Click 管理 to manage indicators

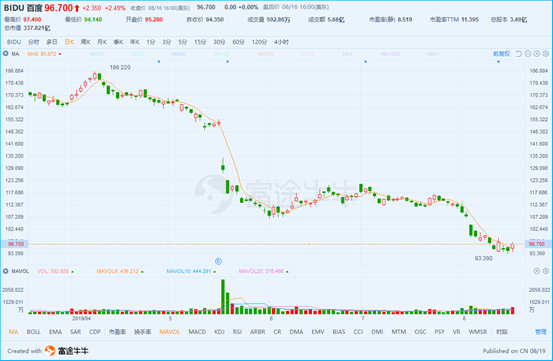tap(541, 332)
